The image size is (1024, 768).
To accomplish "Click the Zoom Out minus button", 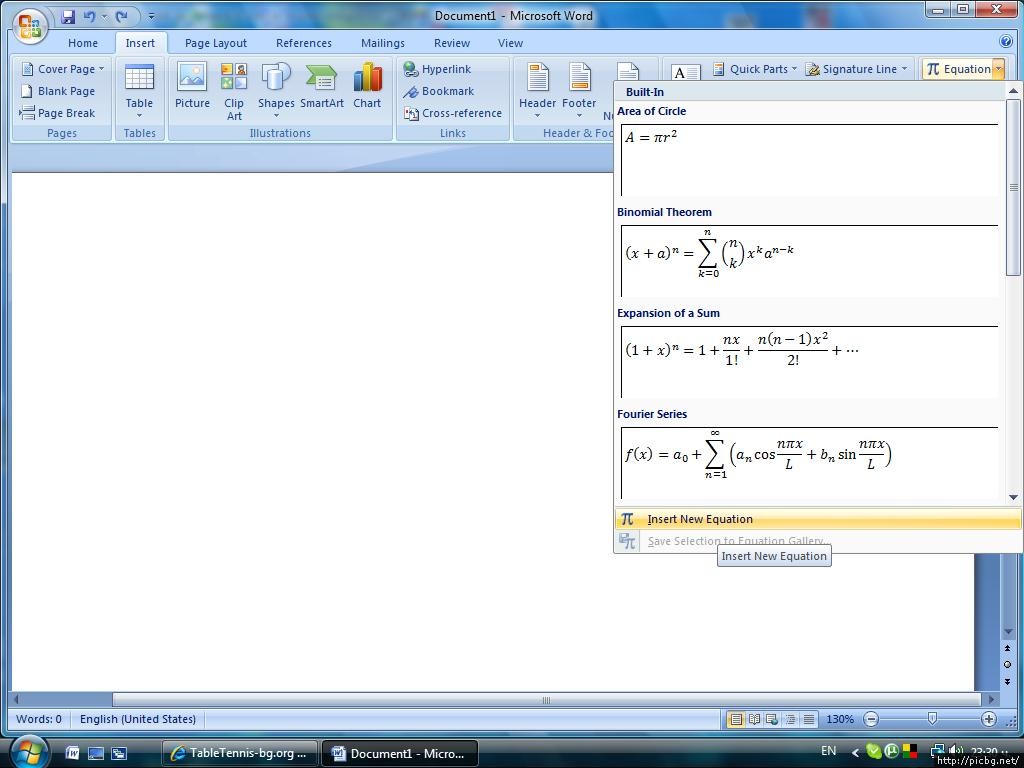I will pyautogui.click(x=871, y=720).
